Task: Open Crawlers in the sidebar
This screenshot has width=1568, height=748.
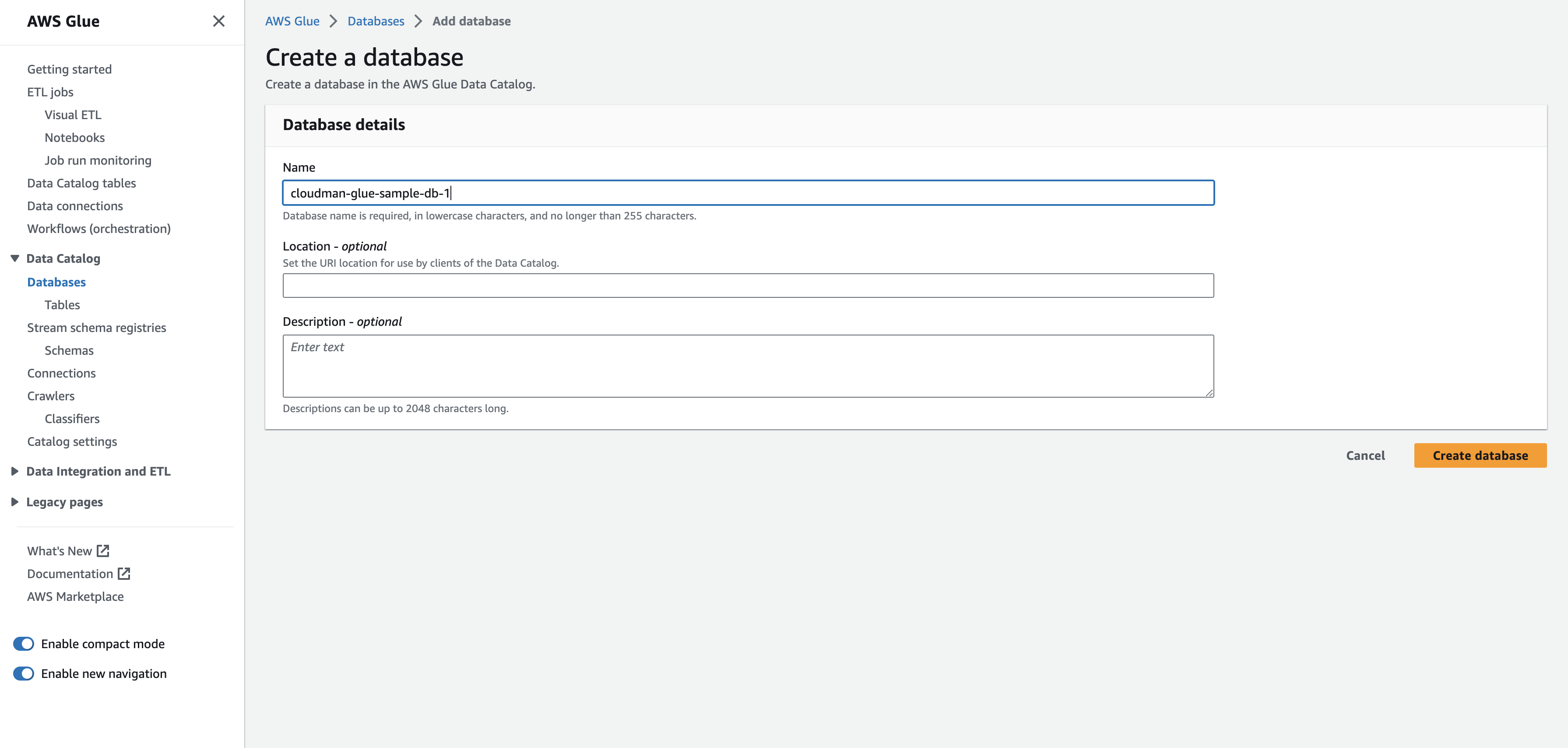Action: click(50, 396)
